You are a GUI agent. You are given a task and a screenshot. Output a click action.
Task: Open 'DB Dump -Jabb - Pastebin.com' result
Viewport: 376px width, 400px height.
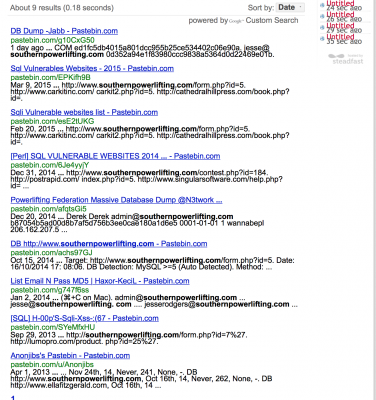pos(64,31)
